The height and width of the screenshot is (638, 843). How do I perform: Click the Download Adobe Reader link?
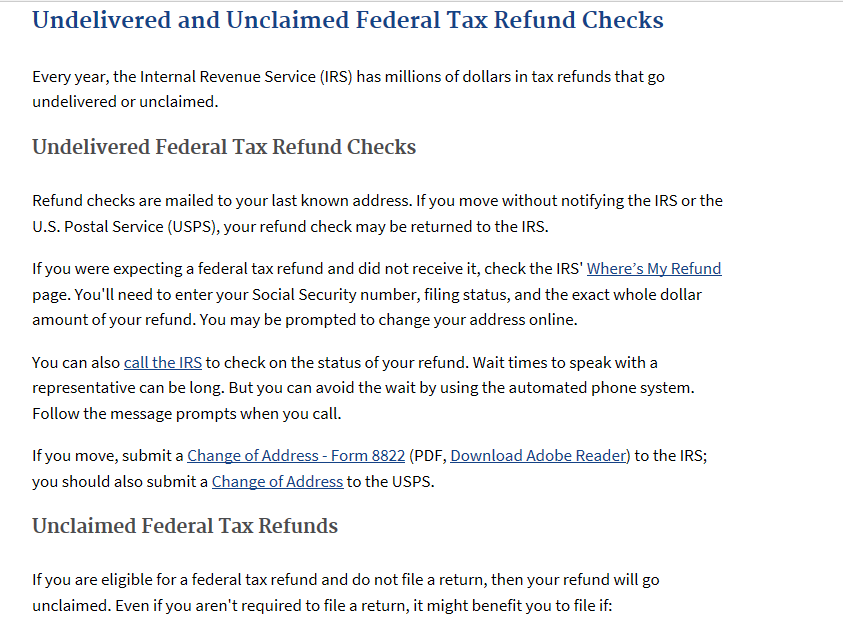(539, 456)
